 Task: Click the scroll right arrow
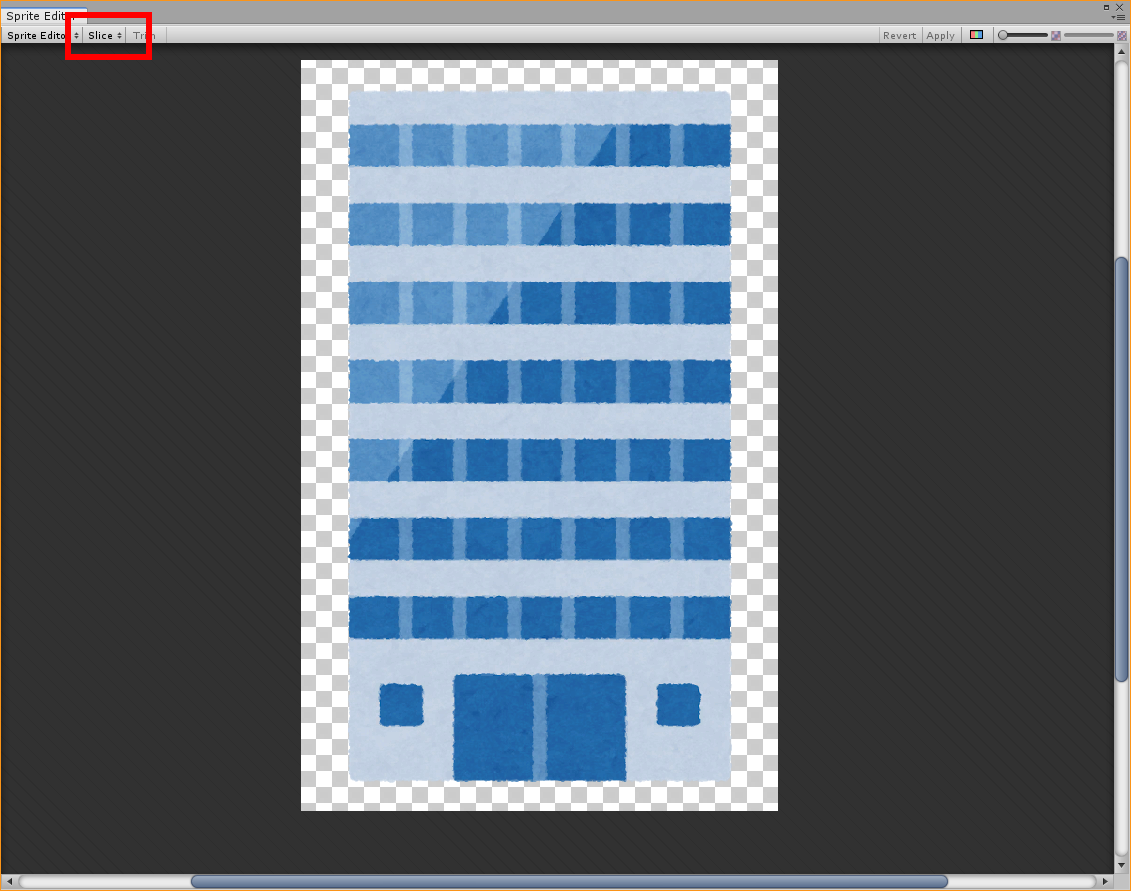[1105, 882]
